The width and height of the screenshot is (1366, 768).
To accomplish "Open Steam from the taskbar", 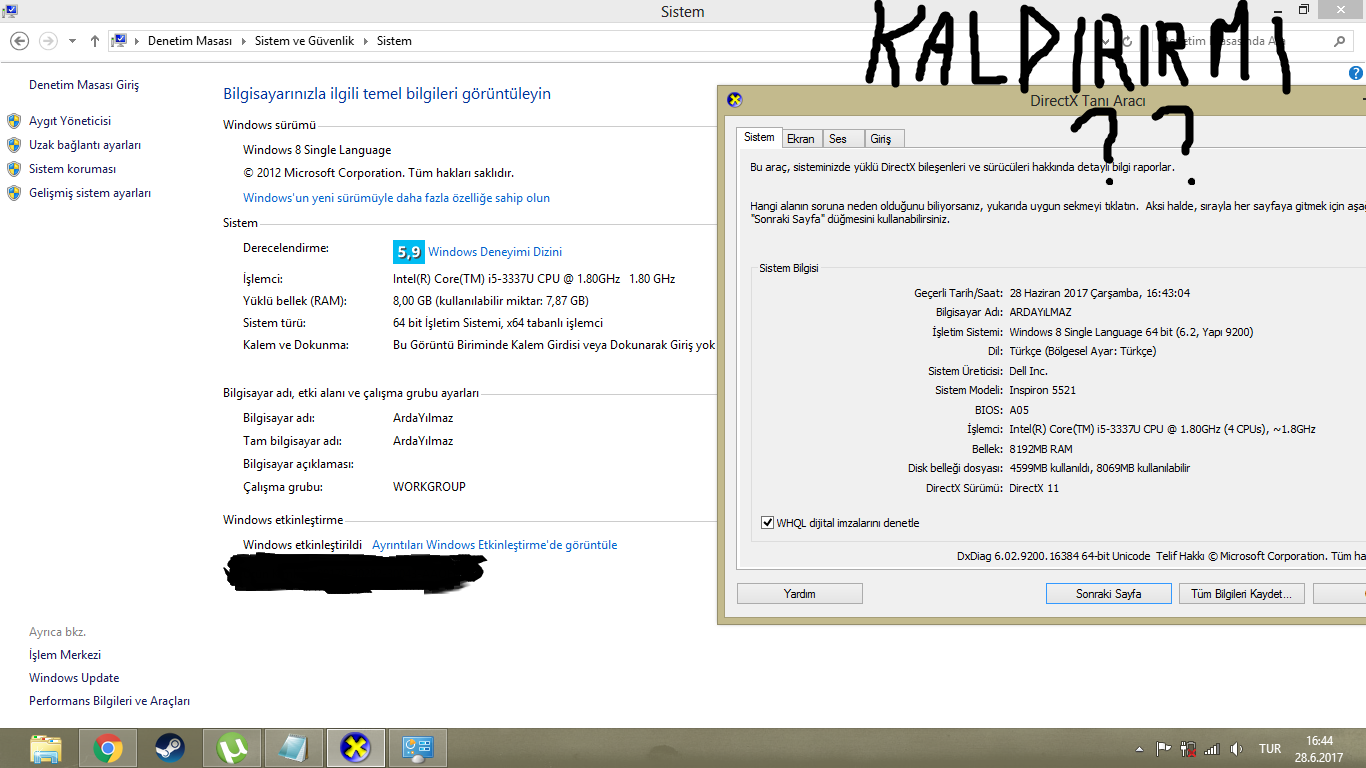I will click(x=170, y=748).
